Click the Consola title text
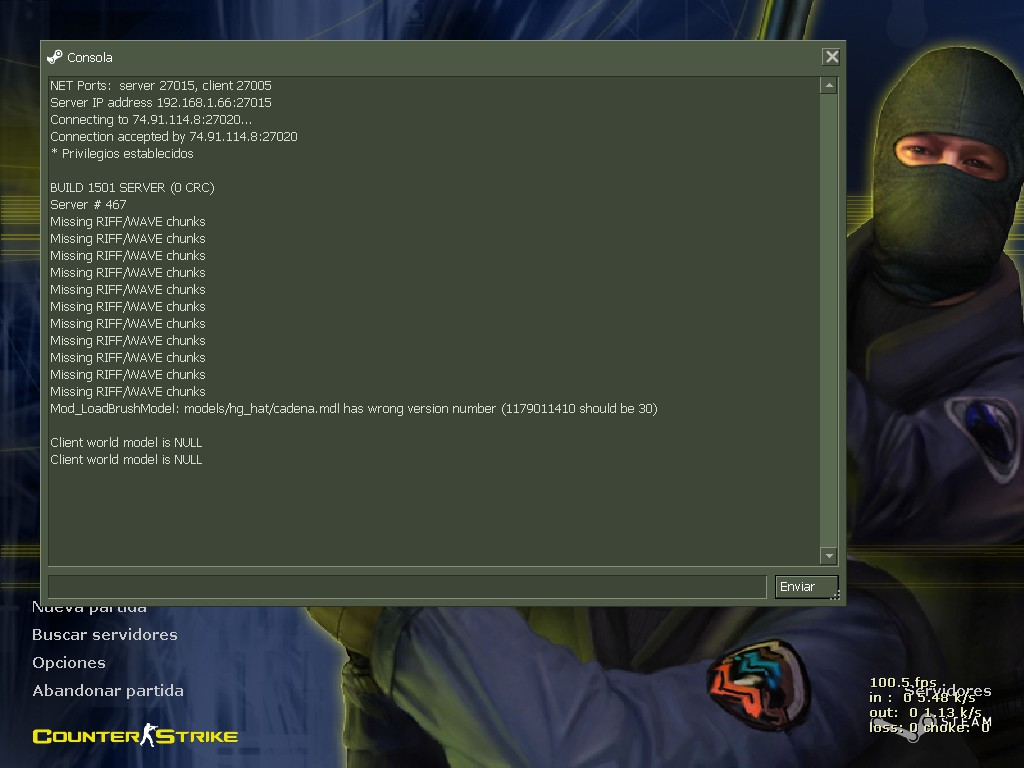 pos(89,57)
